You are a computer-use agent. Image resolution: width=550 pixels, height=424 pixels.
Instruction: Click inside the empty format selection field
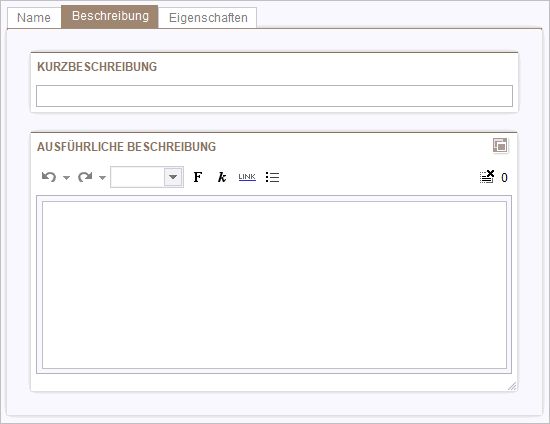click(138, 177)
